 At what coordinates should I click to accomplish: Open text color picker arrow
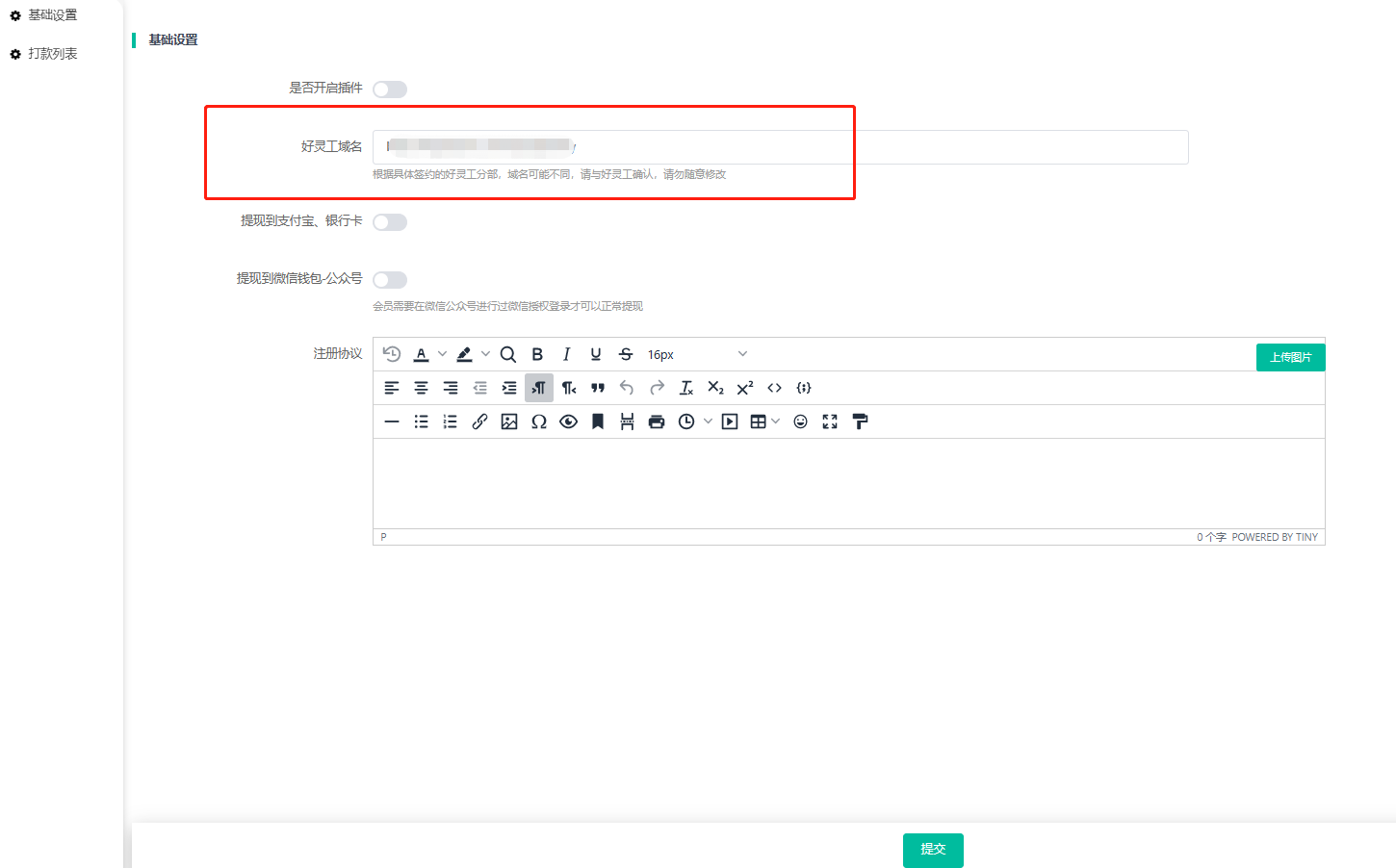(442, 354)
